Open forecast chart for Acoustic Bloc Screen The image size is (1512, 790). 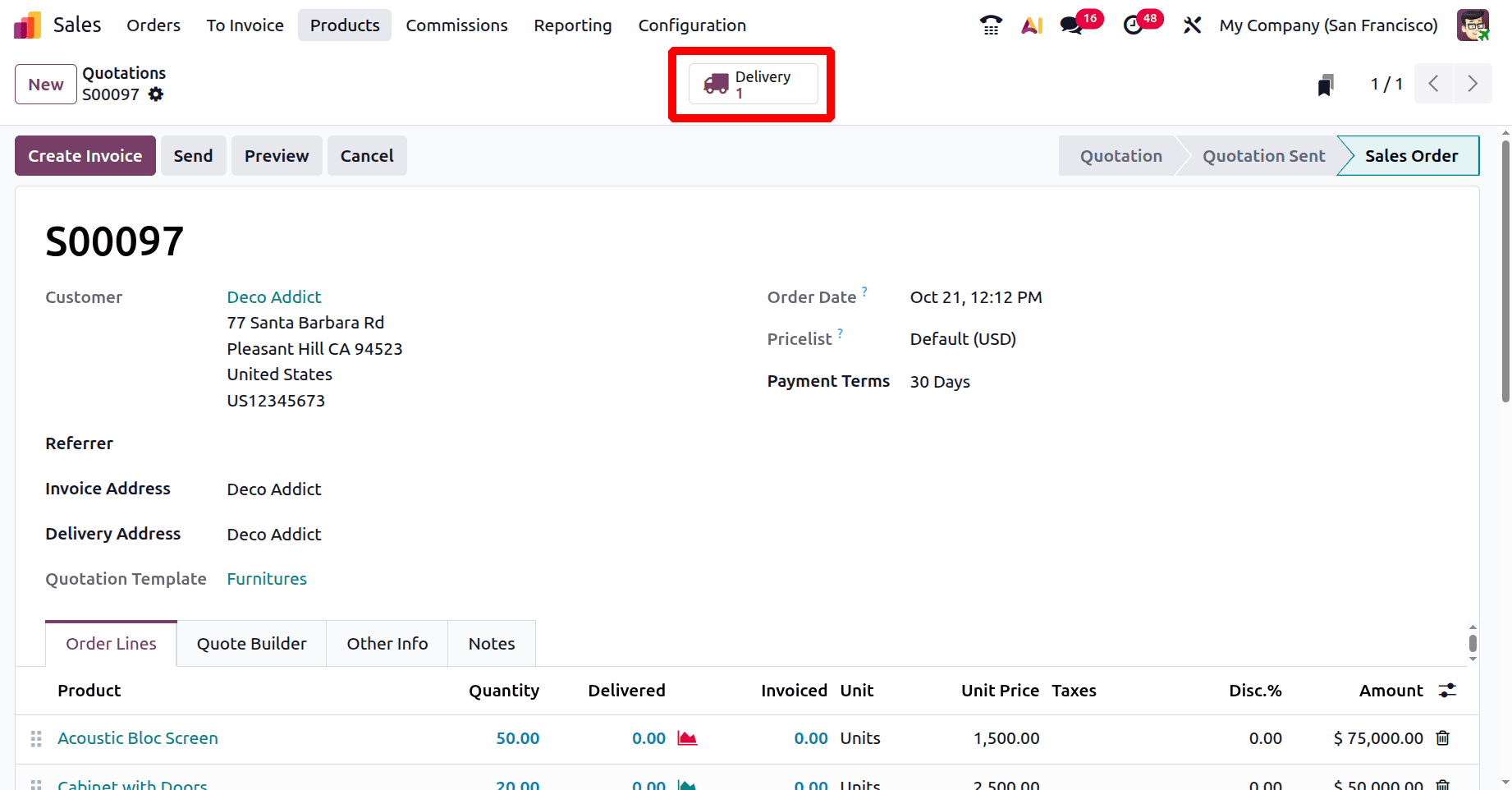coord(687,738)
